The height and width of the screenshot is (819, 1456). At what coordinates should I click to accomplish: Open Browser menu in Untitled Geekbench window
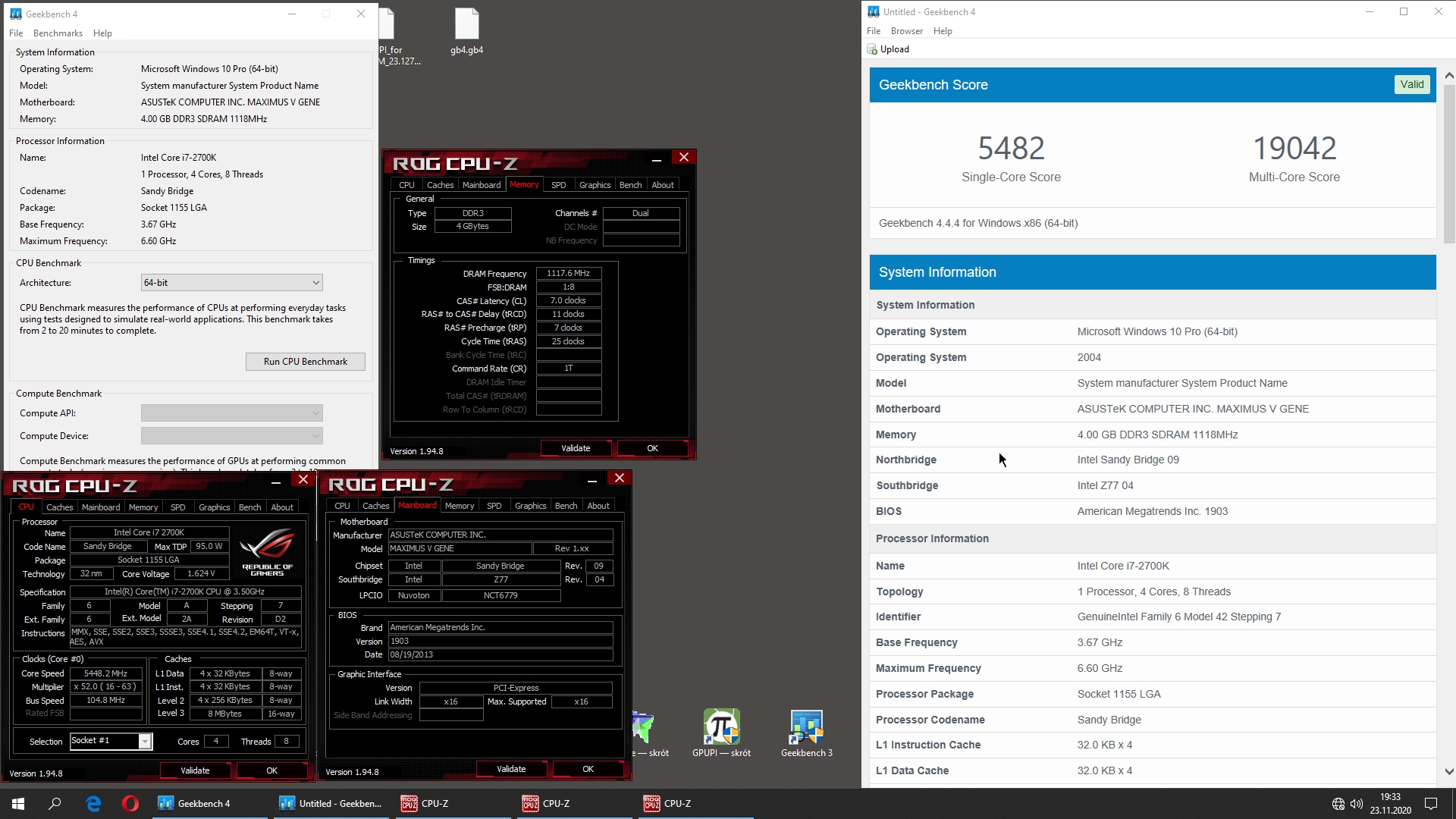click(907, 31)
